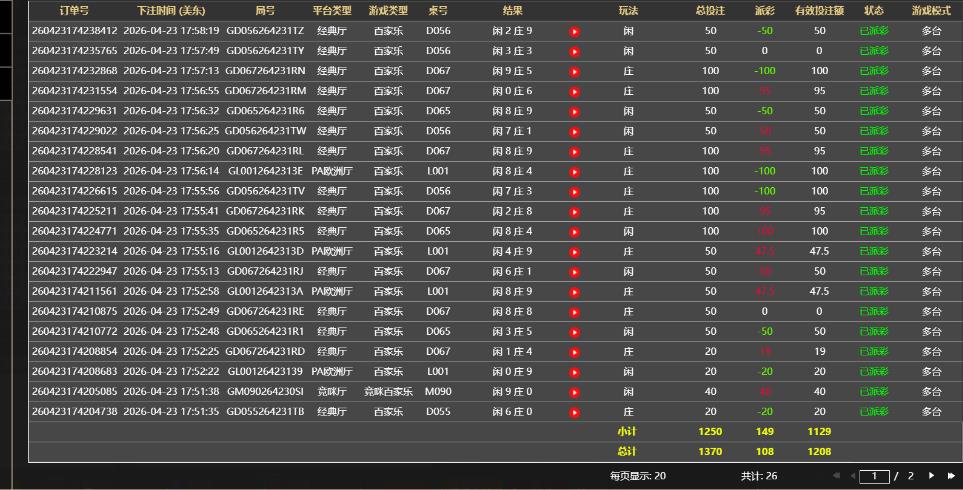
Task: Click total payout value 108
Action: tap(765, 451)
